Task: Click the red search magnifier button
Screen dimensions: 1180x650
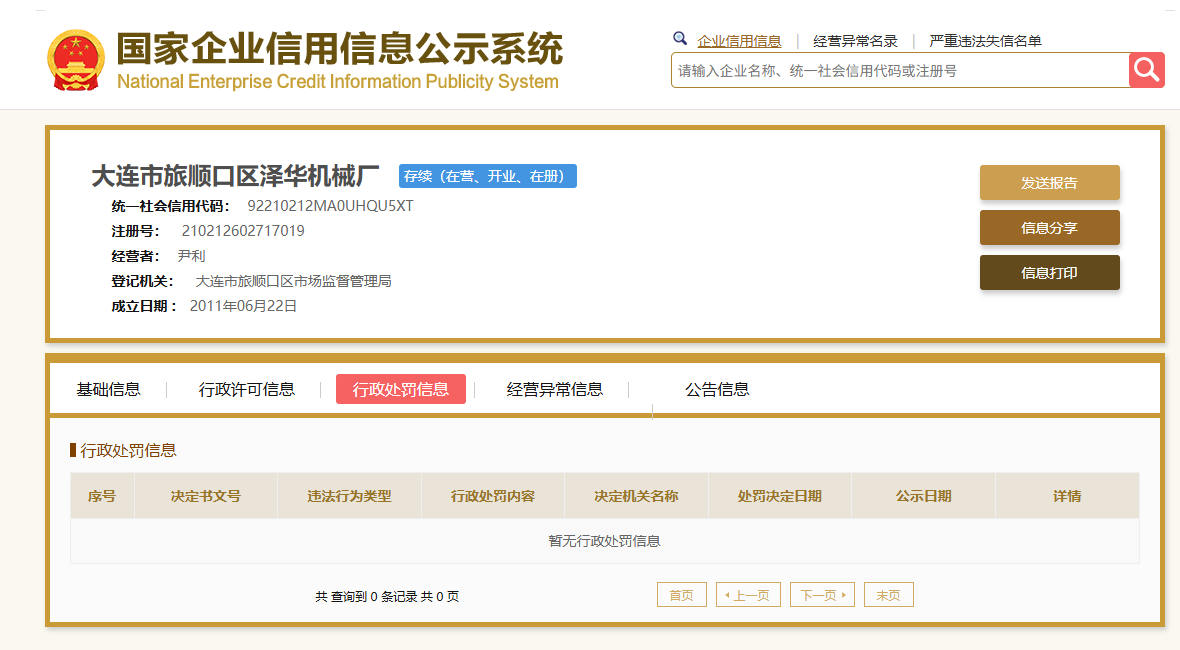Action: [x=1146, y=70]
